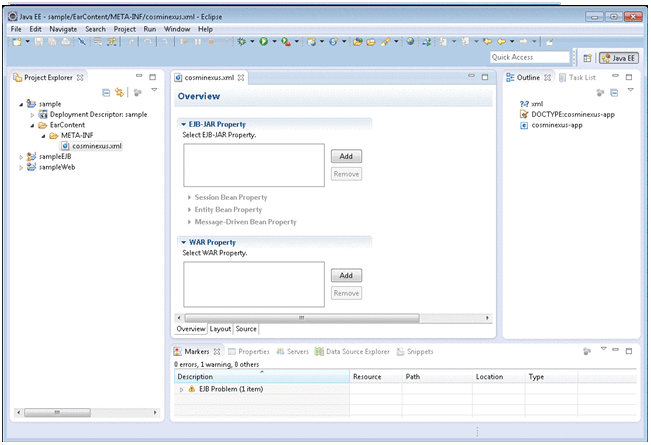Screen dimensions: 651x445
Task: Open the Java EE perspective button
Action: click(618, 58)
